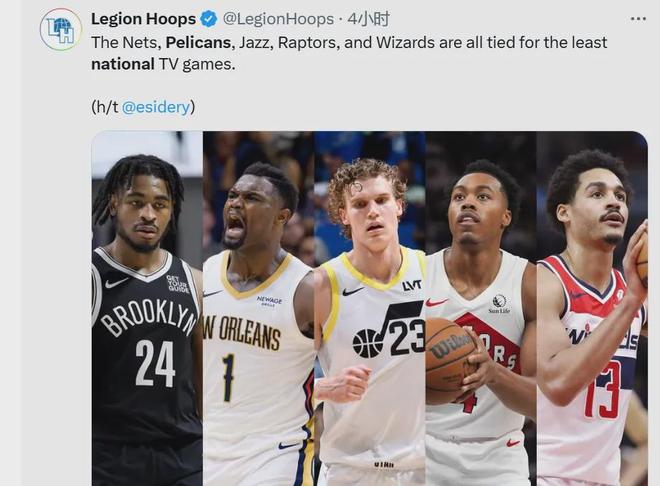Viewport: 660px width, 486px height.
Task: Click the Sun Life patch on jersey
Action: coord(499,304)
